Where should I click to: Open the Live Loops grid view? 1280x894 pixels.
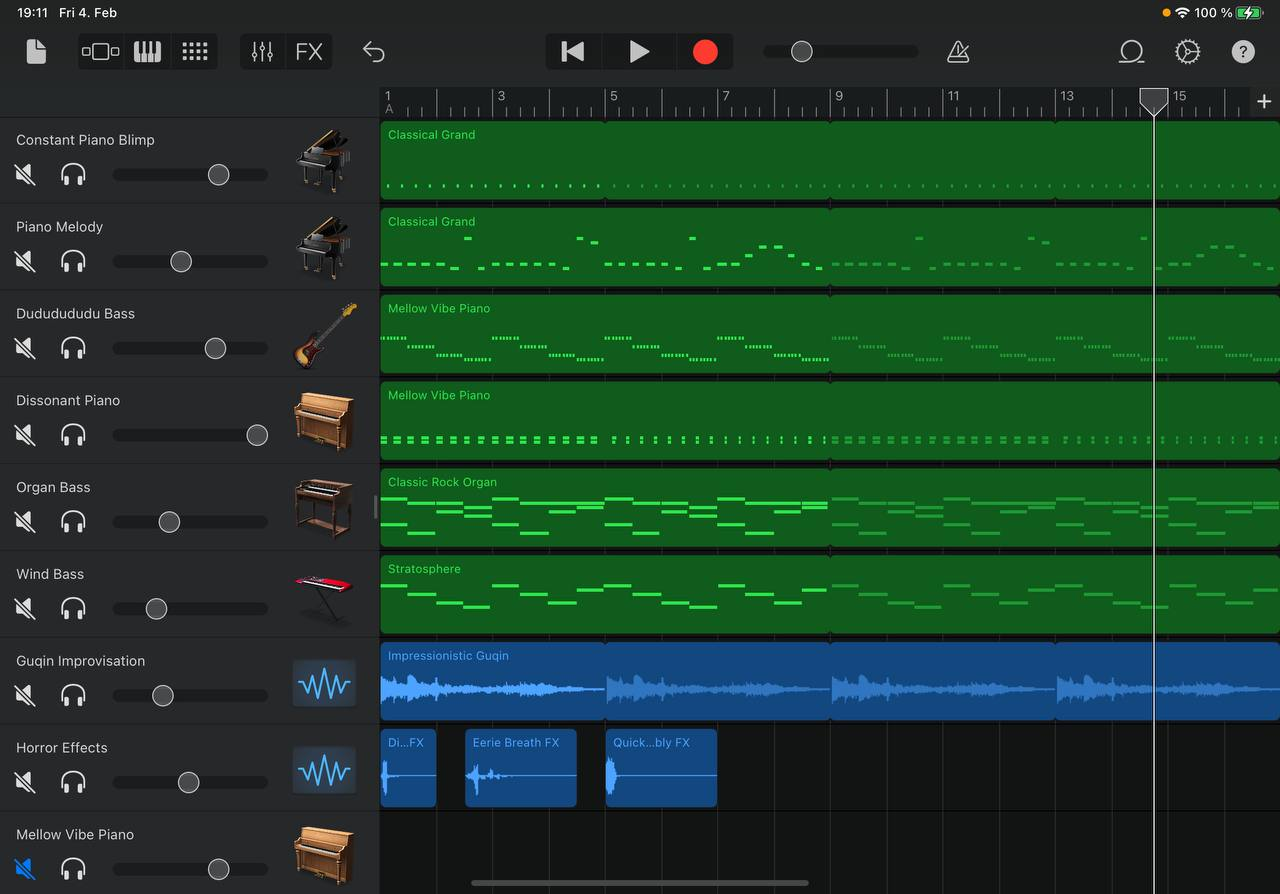tap(194, 51)
